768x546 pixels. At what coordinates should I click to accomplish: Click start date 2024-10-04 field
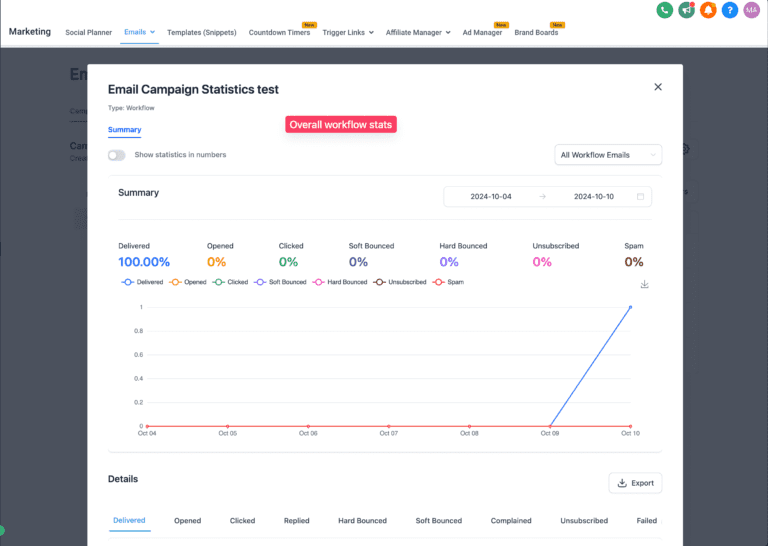point(491,196)
